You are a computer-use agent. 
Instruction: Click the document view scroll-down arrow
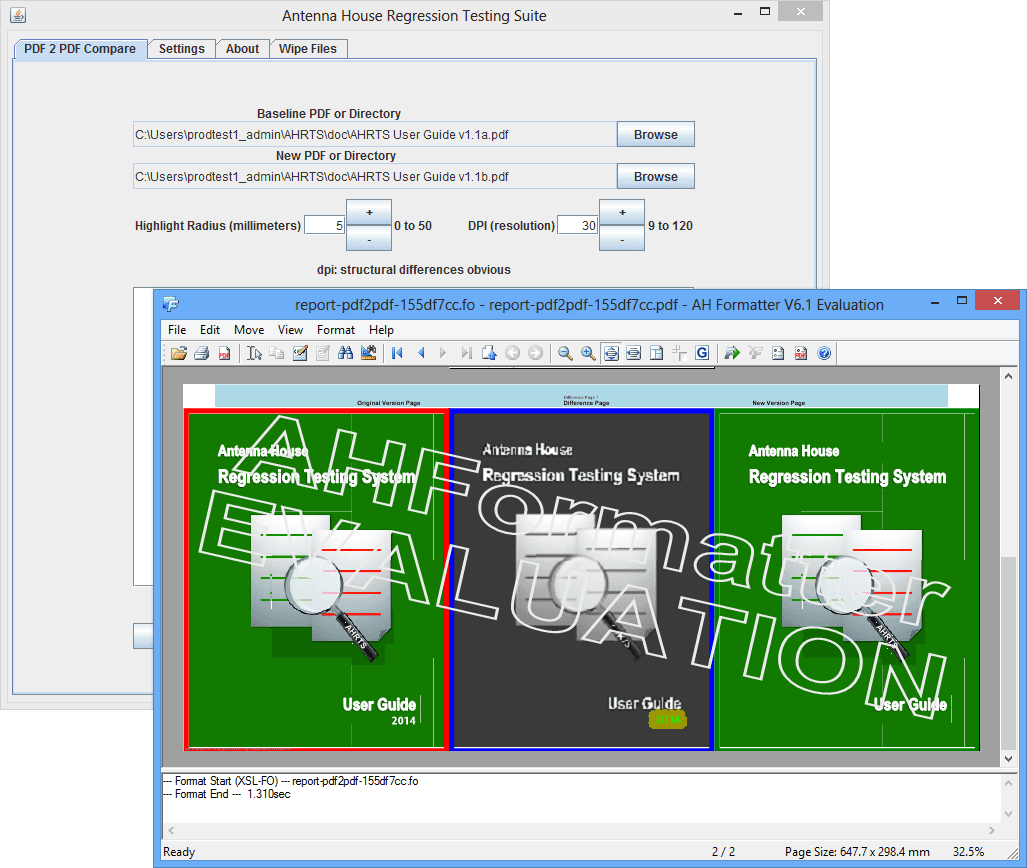coord(1008,759)
